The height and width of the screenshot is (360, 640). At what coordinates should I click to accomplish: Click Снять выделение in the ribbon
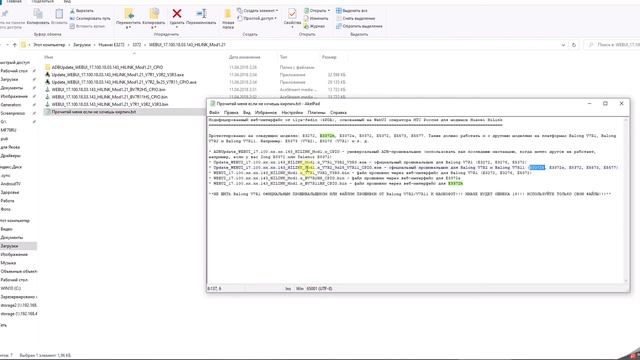click(x=356, y=18)
